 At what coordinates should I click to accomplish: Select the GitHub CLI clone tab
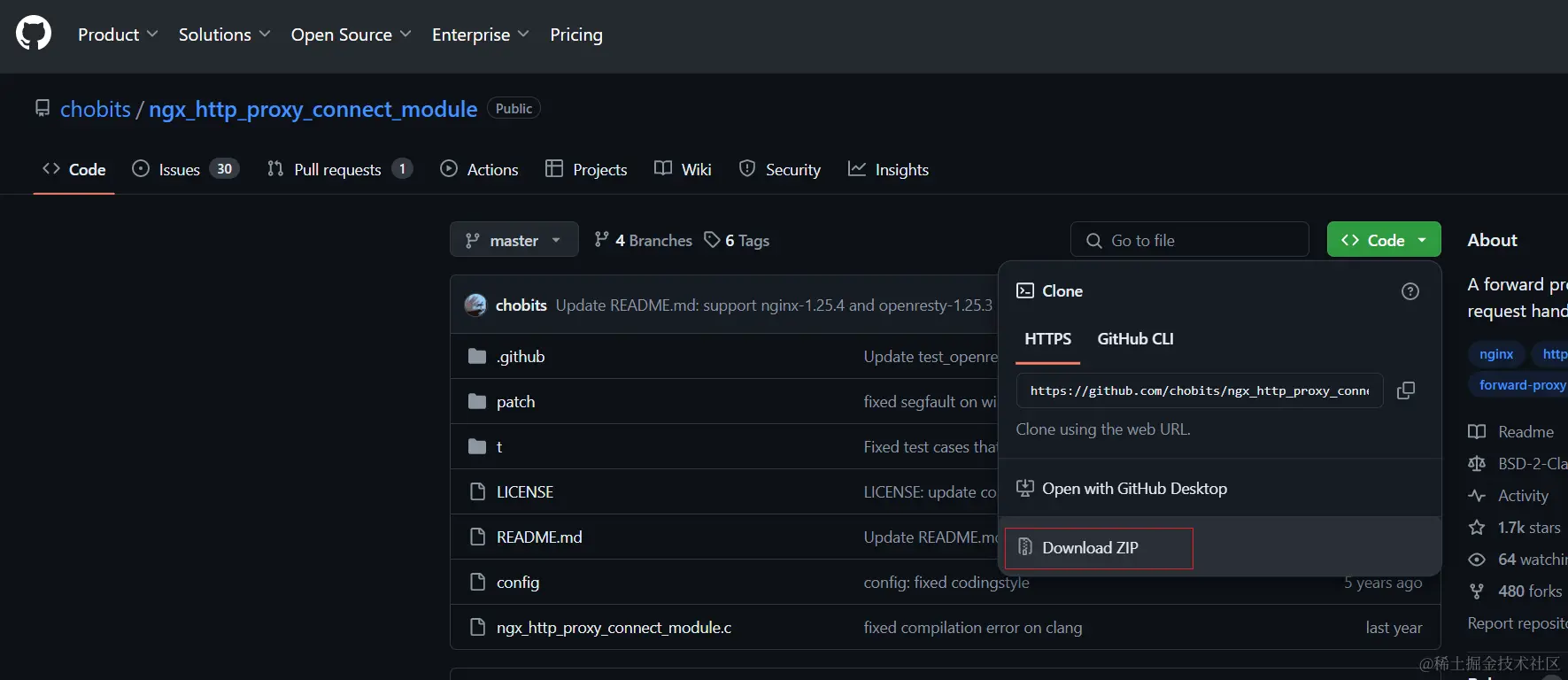1135,339
